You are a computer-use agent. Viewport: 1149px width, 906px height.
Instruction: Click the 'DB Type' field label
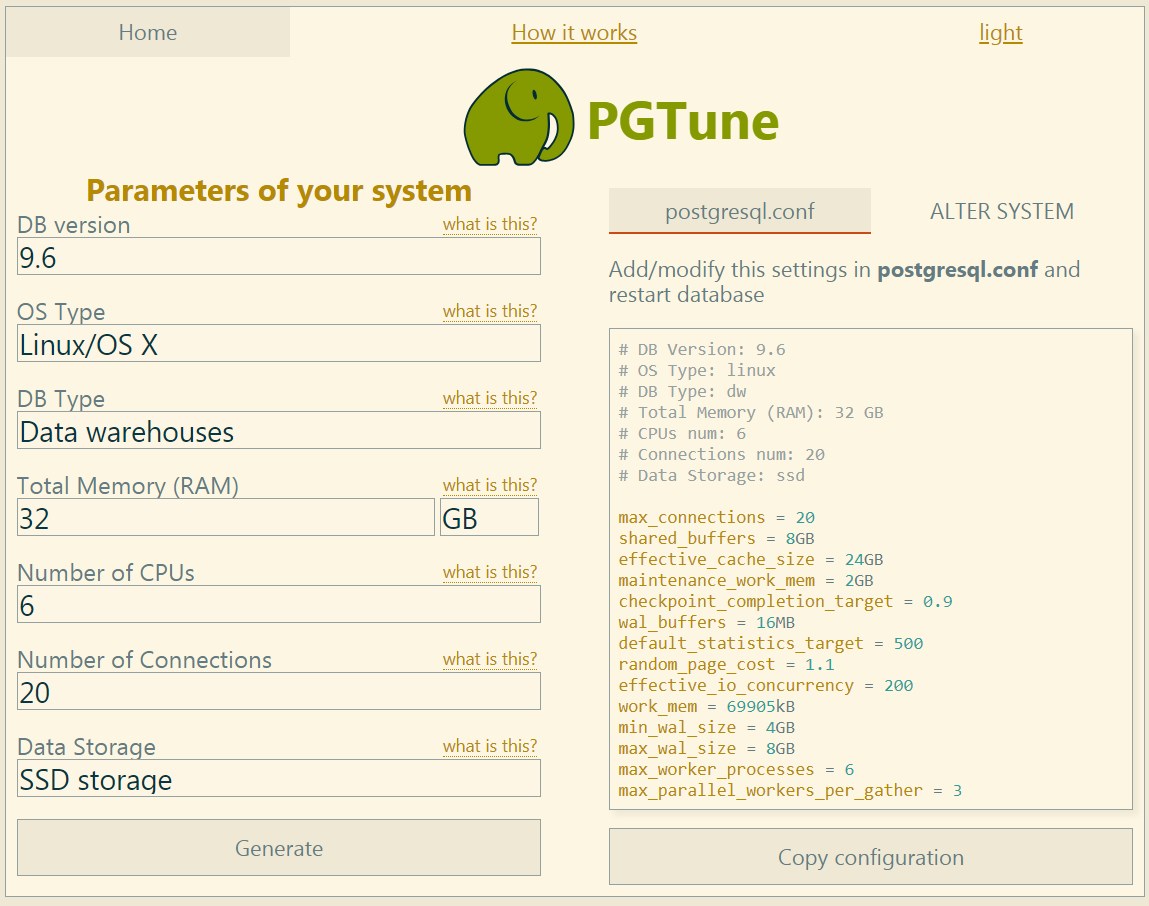(x=62, y=399)
